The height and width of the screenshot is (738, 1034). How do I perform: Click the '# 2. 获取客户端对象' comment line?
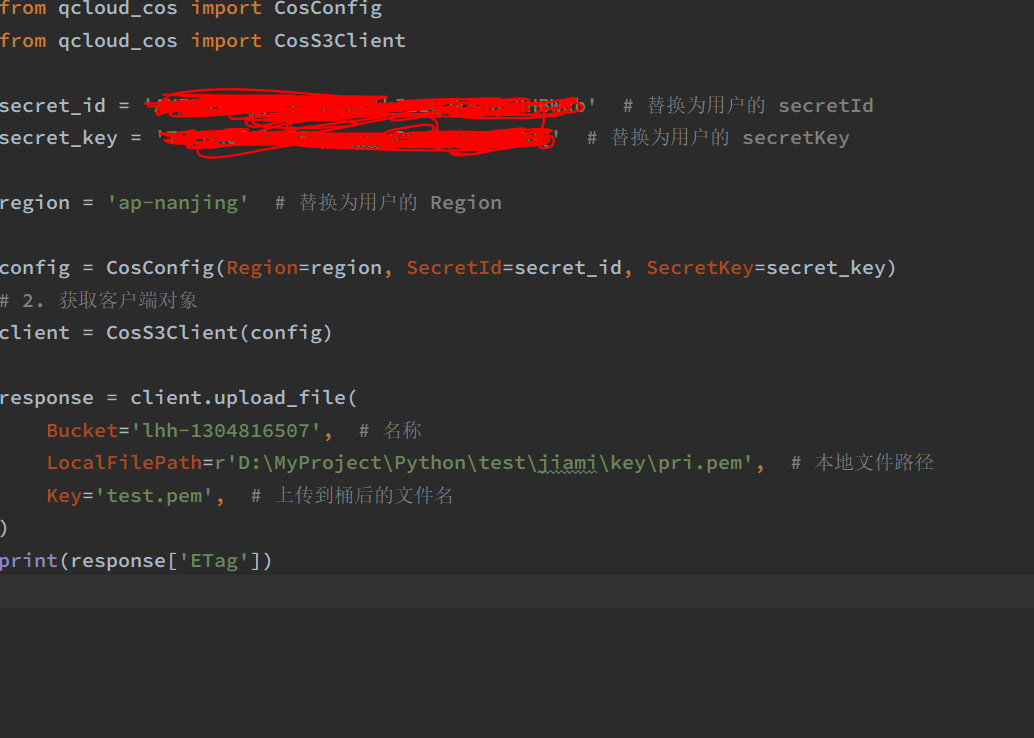[x=99, y=300]
